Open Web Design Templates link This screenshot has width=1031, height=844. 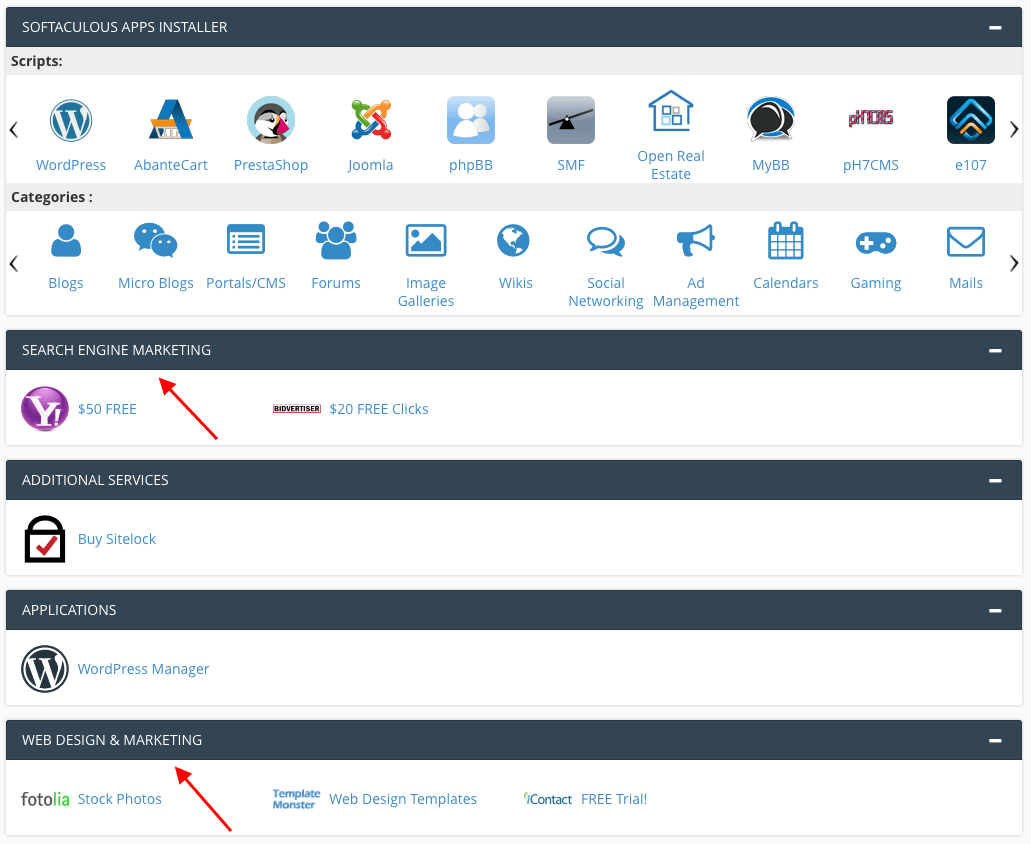402,799
